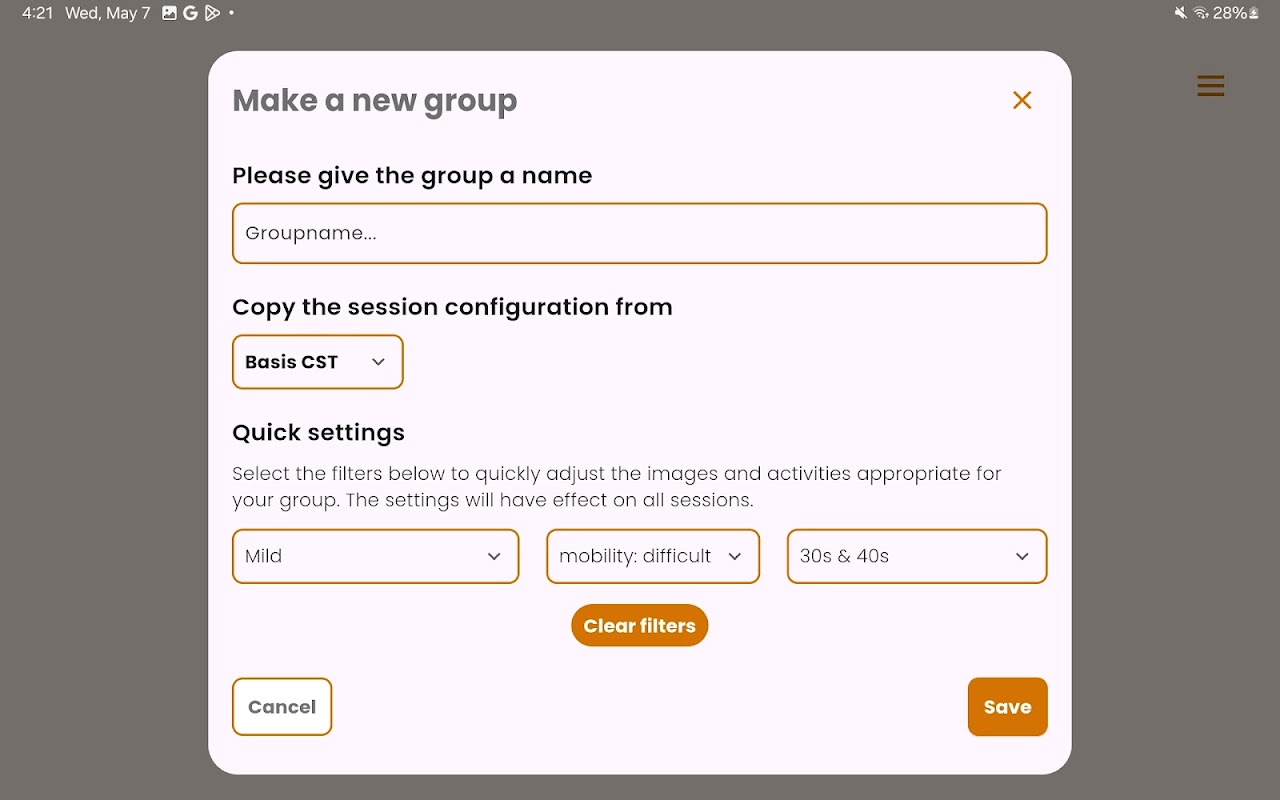Tap the 4:21 clock in status bar
The height and width of the screenshot is (800, 1280).
pyautogui.click(x=37, y=13)
